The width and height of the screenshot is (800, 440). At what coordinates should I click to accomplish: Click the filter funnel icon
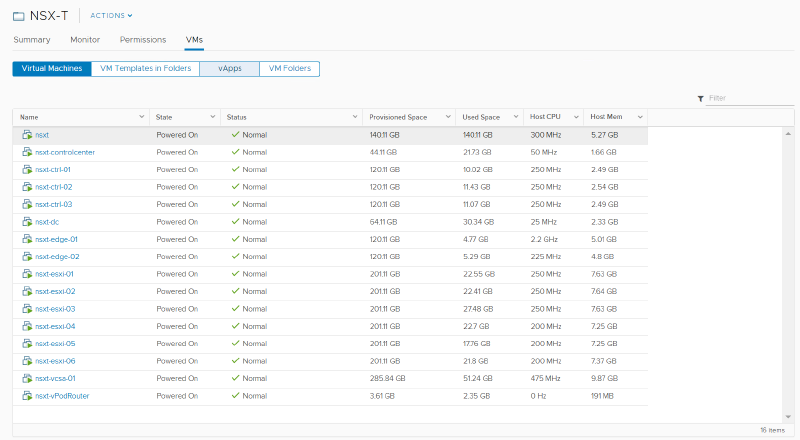(x=701, y=99)
